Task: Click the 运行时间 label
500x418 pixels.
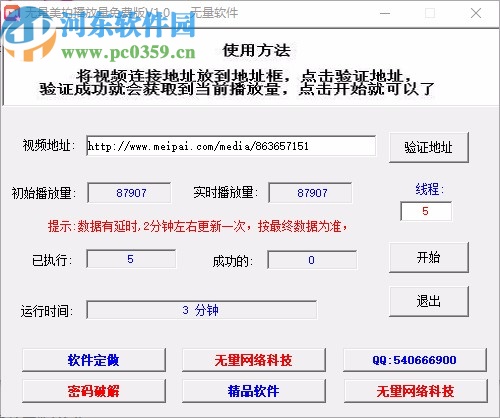Action: coord(47,311)
